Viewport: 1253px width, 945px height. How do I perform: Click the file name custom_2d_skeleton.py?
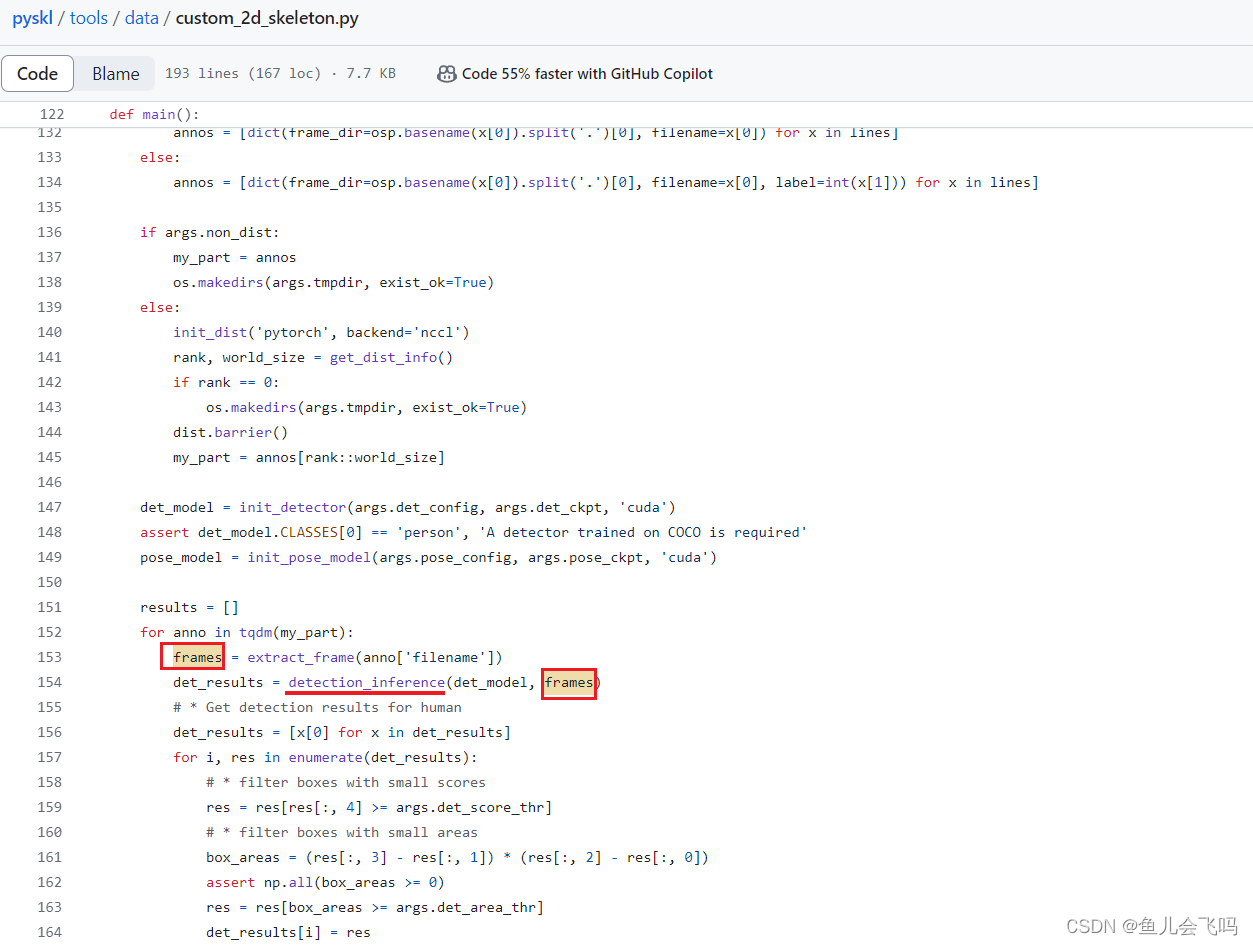pos(266,17)
